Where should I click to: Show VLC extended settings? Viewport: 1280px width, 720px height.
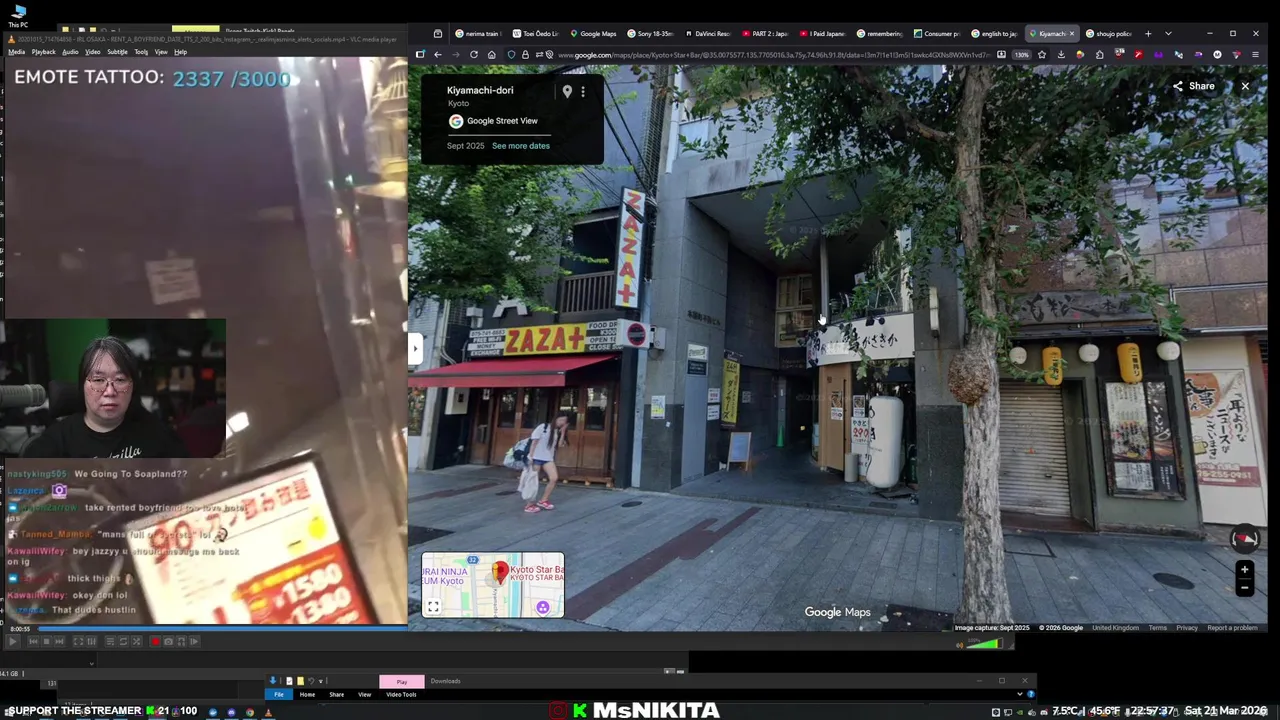point(92,641)
